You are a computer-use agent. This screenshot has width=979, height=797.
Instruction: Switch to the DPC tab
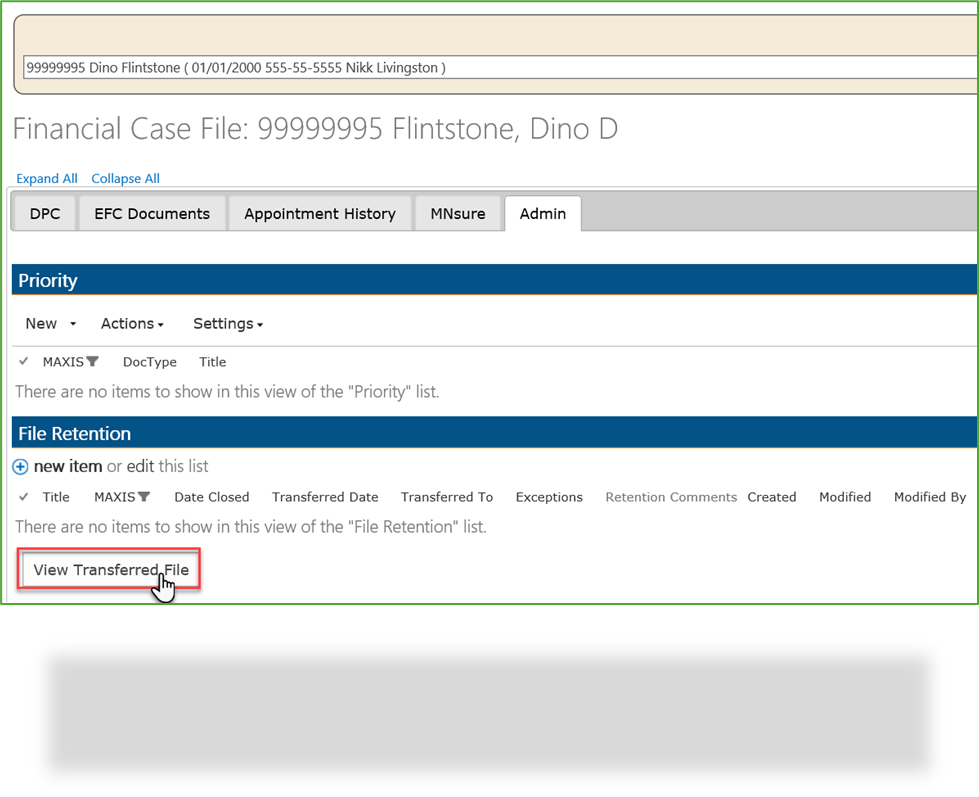click(x=43, y=213)
